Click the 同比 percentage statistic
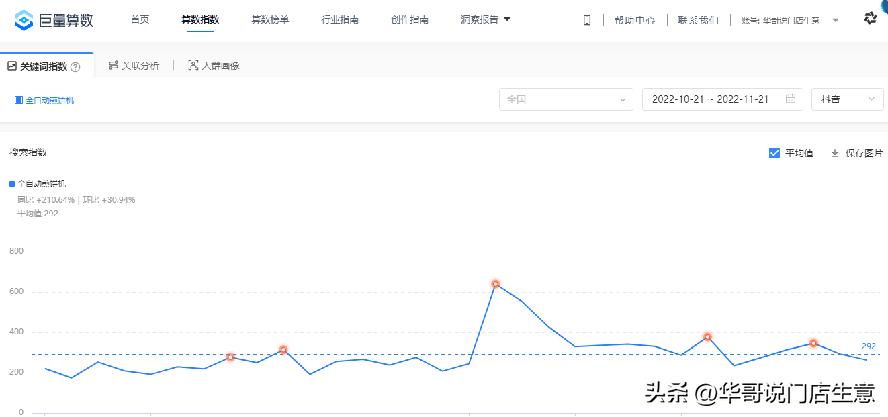The image size is (888, 417). (46, 199)
